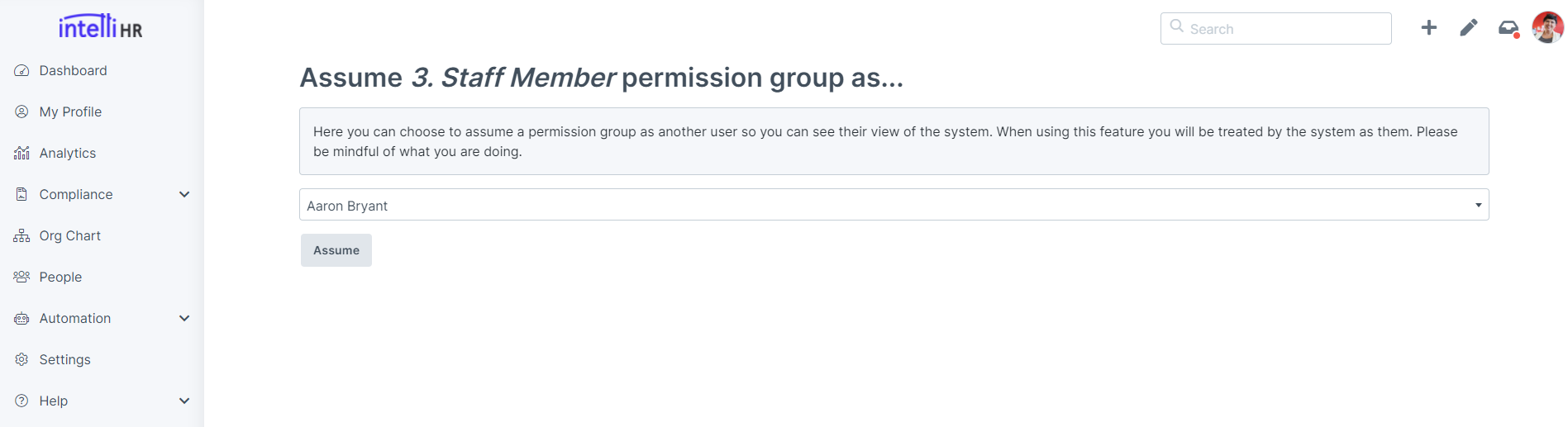This screenshot has width=1568, height=427.
Task: Open Analytics chart icon in sidebar
Action: (x=21, y=154)
